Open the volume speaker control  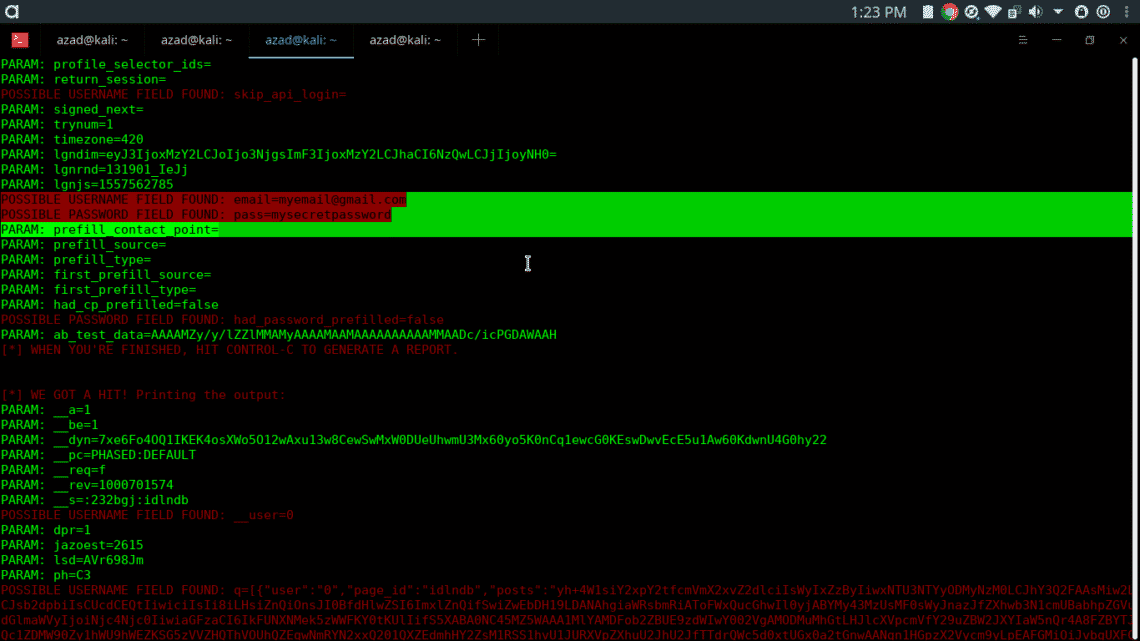(1036, 12)
